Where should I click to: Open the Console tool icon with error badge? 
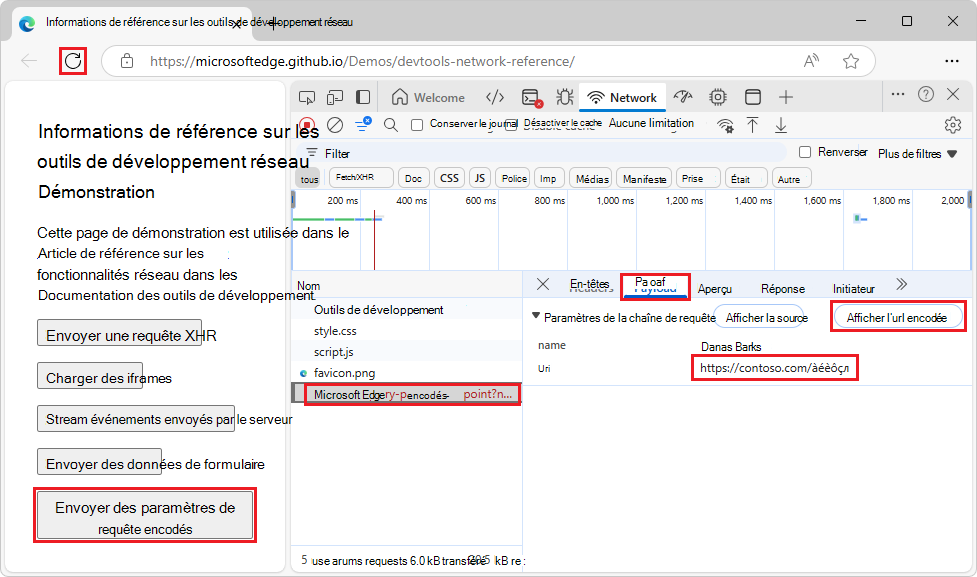531,98
